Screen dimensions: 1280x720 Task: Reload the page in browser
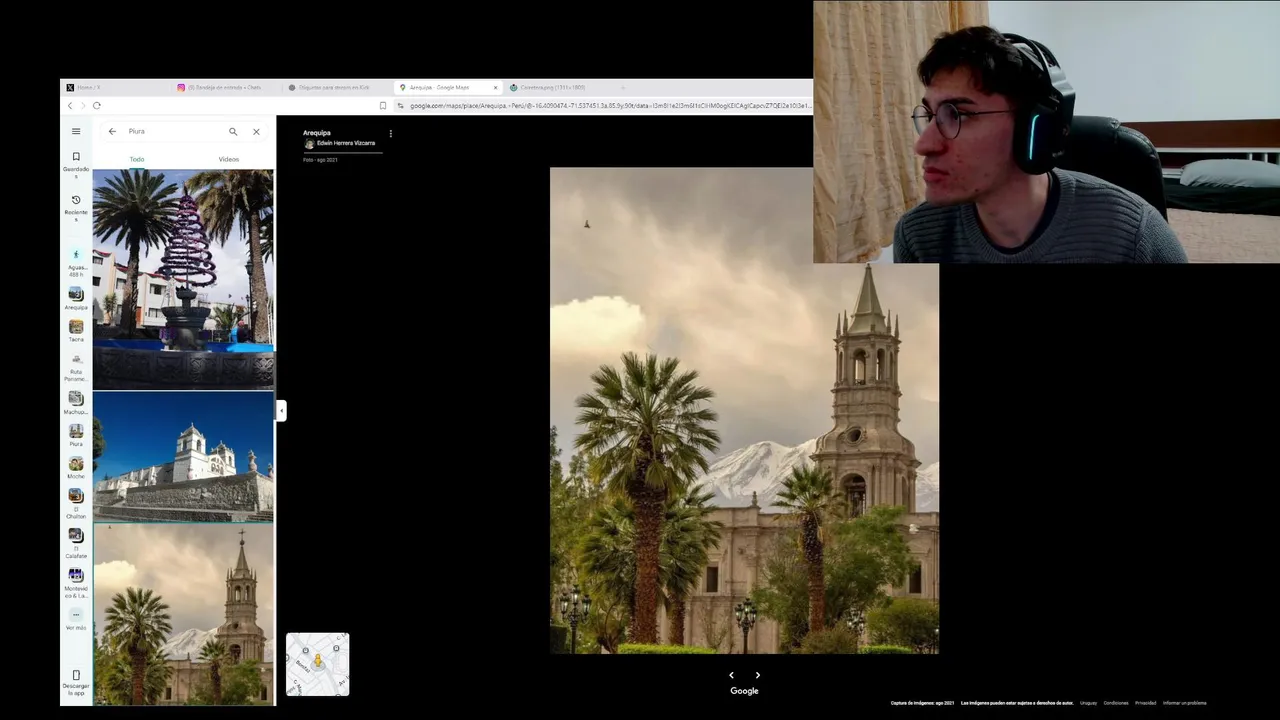pyautogui.click(x=97, y=105)
